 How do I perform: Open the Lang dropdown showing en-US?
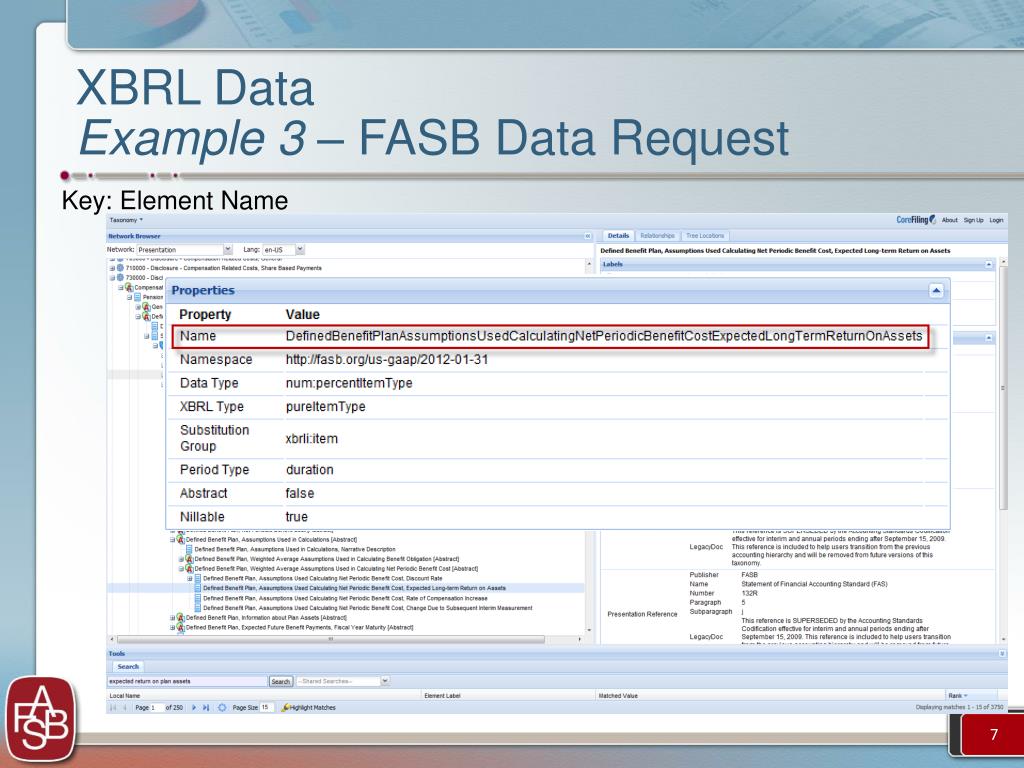(283, 249)
